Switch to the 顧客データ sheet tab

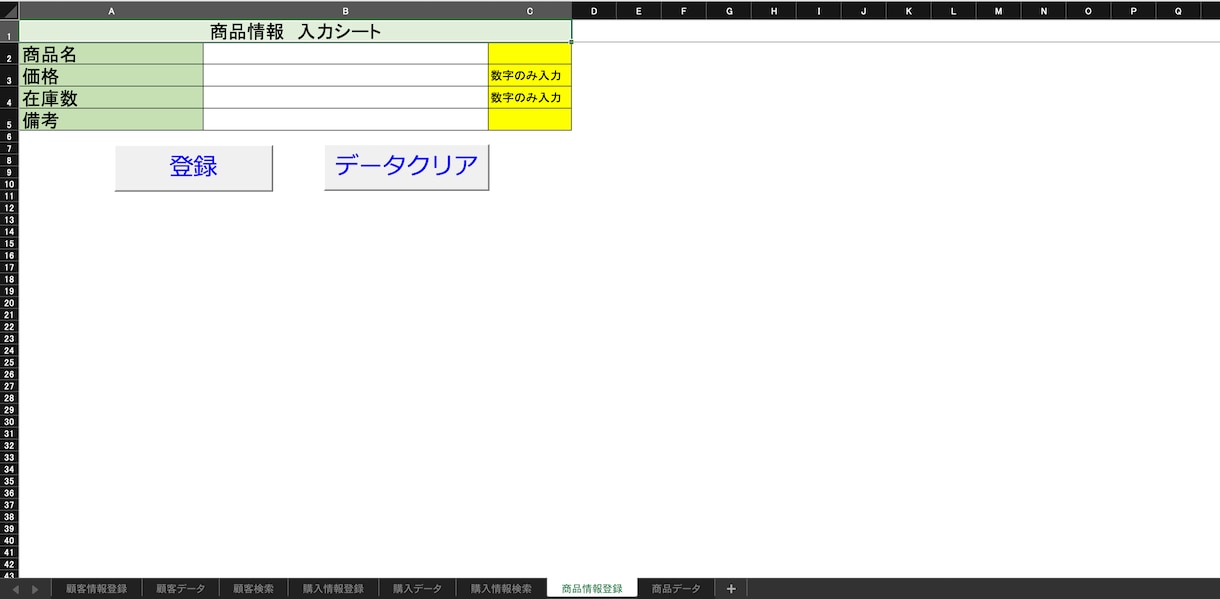click(180, 589)
